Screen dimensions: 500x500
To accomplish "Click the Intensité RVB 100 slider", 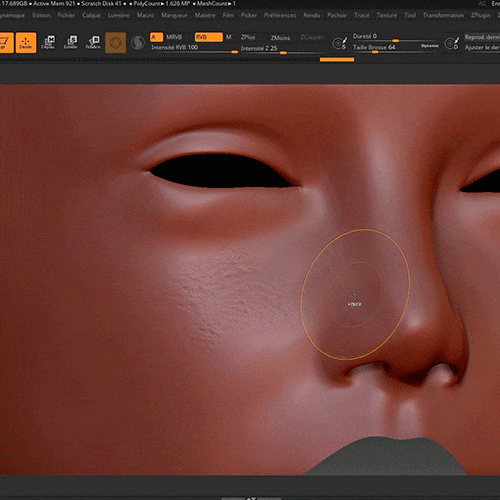I will click(x=194, y=49).
